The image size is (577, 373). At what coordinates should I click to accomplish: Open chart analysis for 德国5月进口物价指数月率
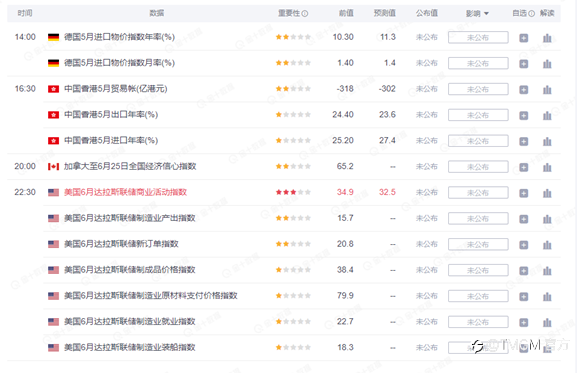point(547,64)
